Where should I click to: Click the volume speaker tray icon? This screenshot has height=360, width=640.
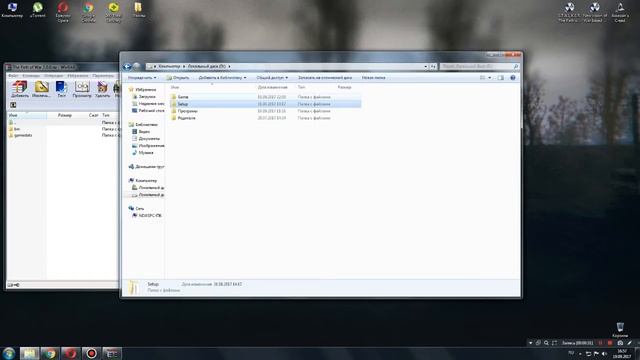[604, 353]
